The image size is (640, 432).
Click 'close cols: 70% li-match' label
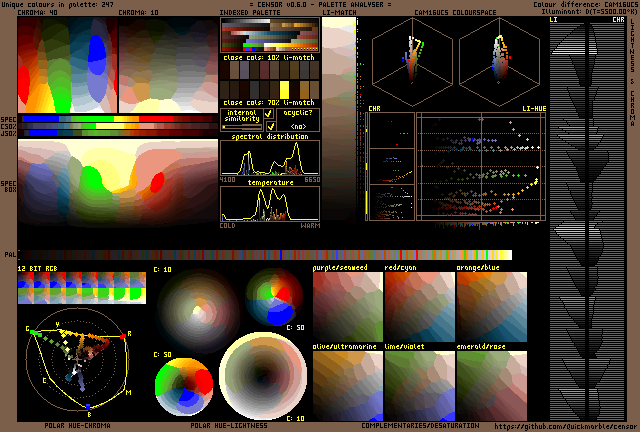coord(269,102)
